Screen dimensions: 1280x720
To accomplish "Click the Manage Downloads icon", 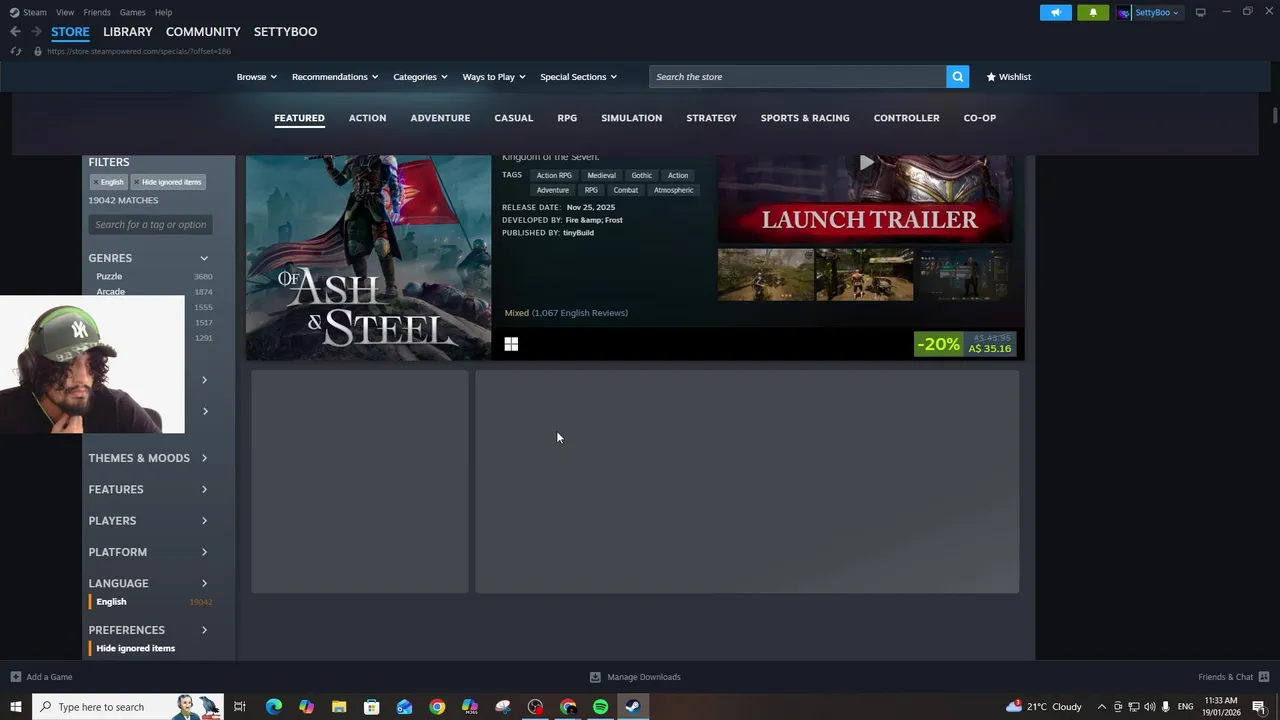I will (x=596, y=677).
